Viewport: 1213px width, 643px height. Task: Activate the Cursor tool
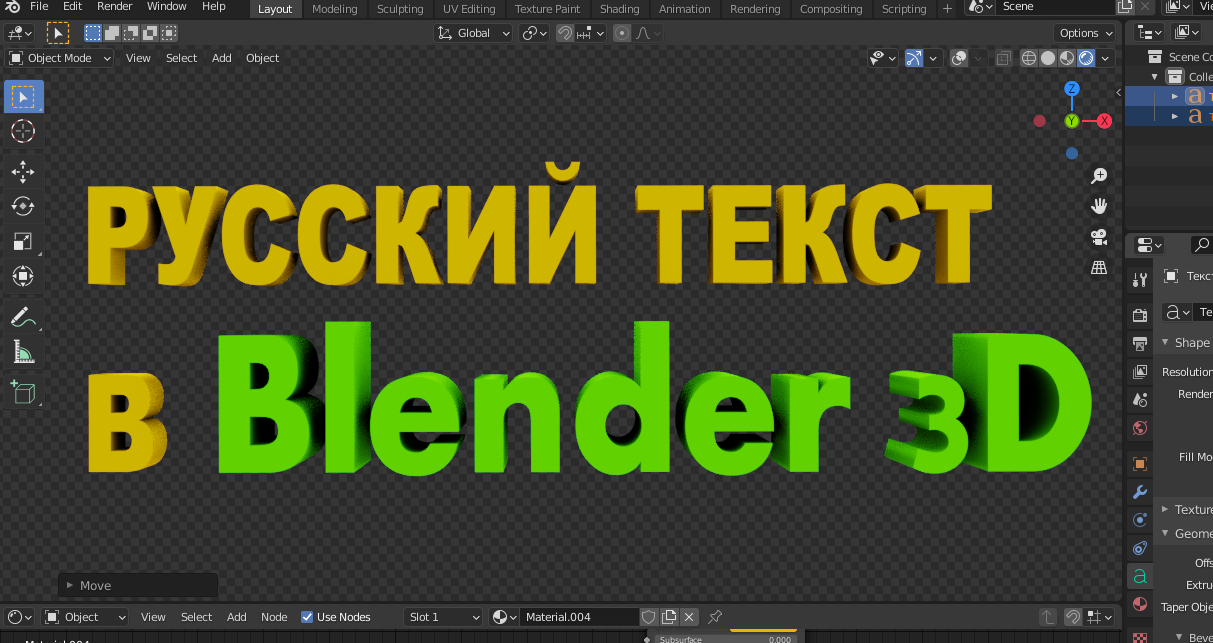[x=23, y=131]
